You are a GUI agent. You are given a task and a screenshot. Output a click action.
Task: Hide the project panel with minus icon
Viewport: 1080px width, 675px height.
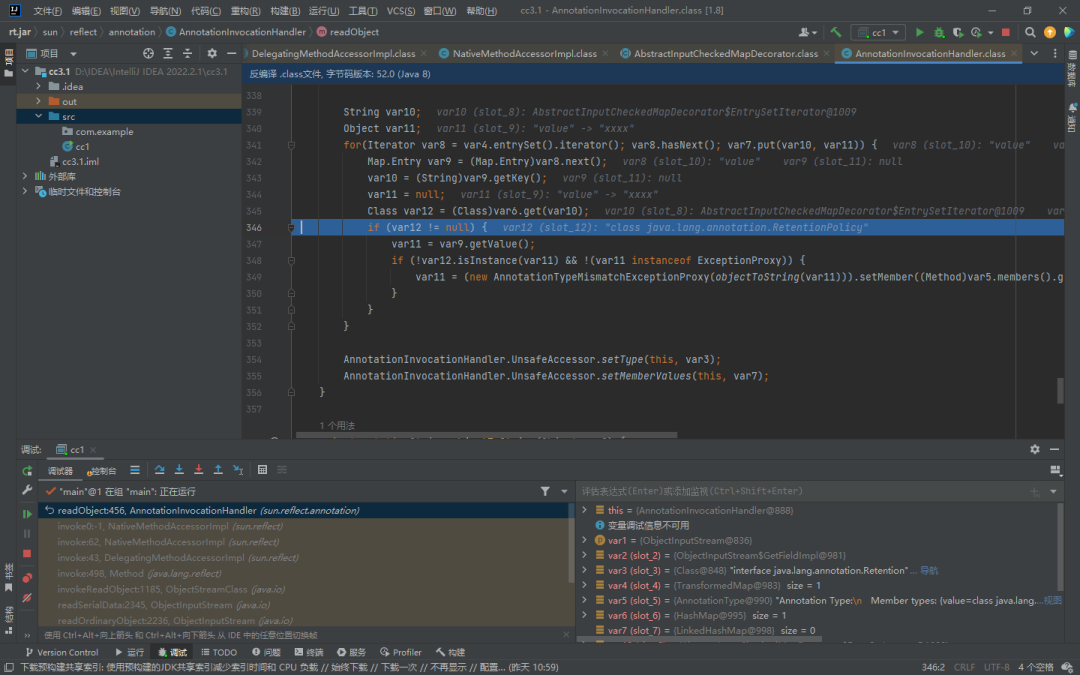[231, 53]
